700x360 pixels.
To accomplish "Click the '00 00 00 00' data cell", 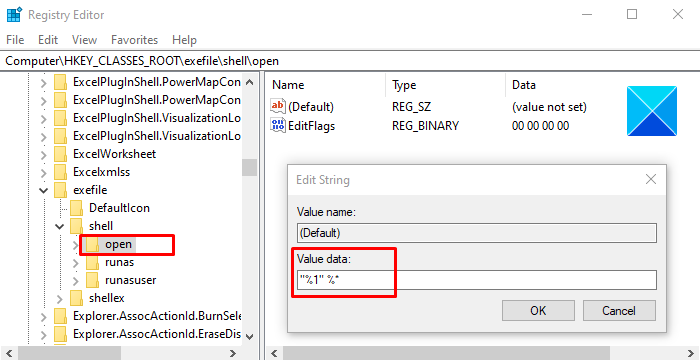I will pos(541,126).
